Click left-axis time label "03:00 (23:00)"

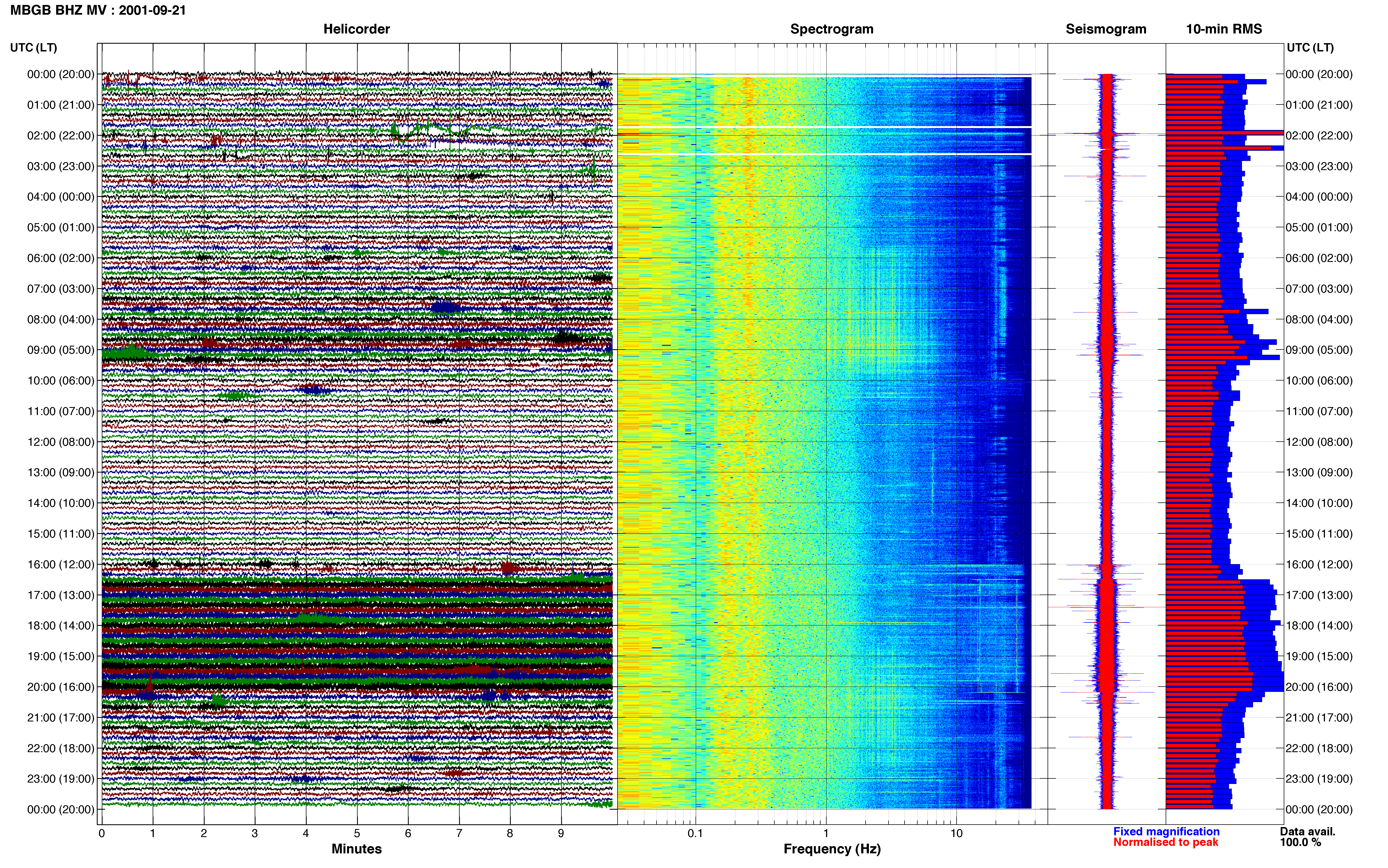point(61,166)
